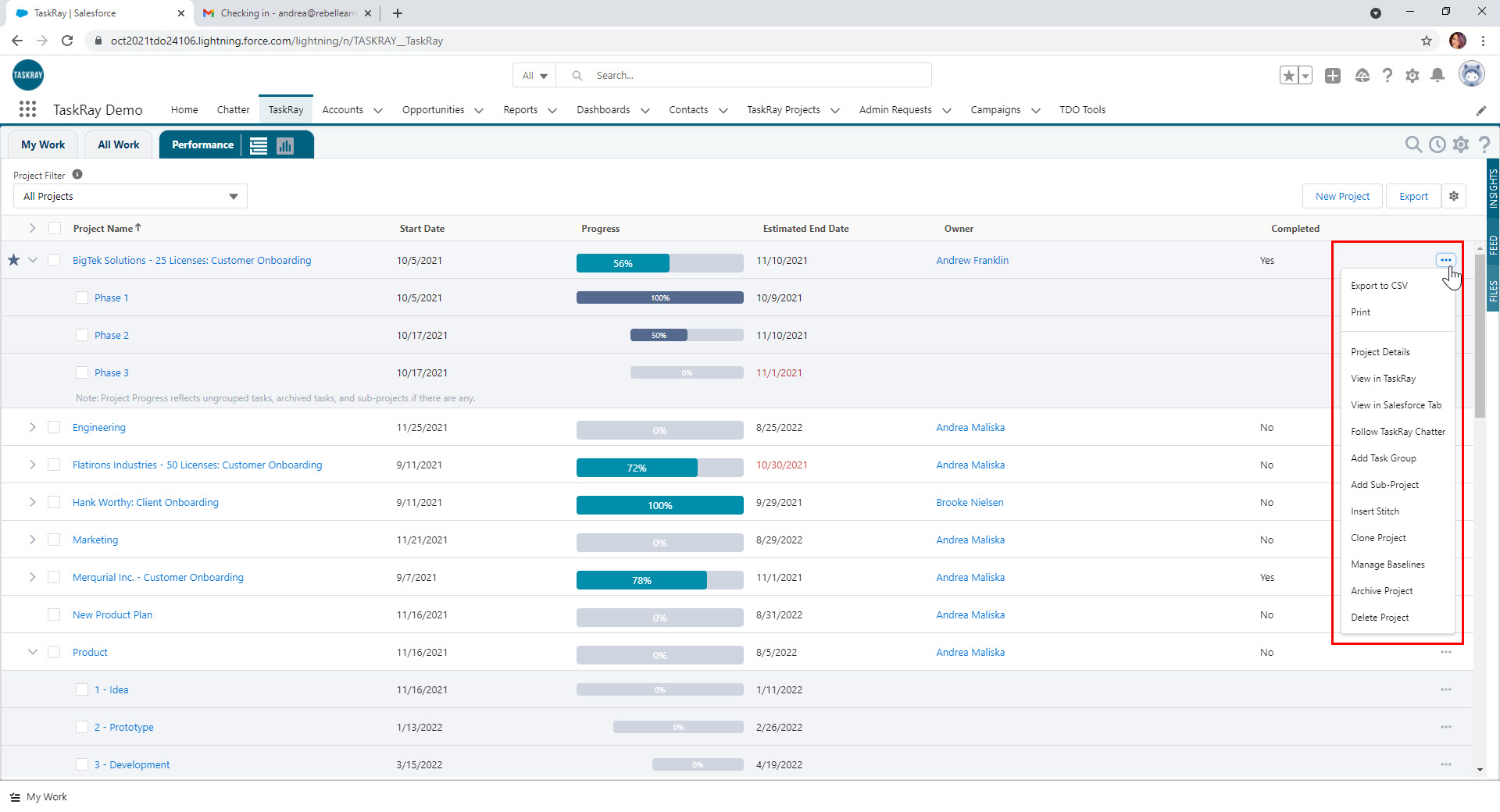Screen dimensions: 1500x812
Task: Select Archive Project menu item
Action: coord(1381,591)
